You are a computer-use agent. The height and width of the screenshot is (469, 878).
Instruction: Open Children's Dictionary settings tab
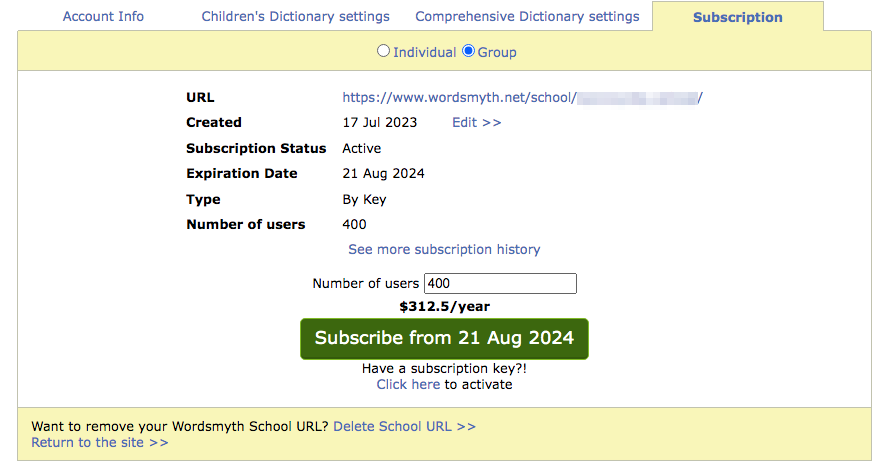[x=295, y=17]
